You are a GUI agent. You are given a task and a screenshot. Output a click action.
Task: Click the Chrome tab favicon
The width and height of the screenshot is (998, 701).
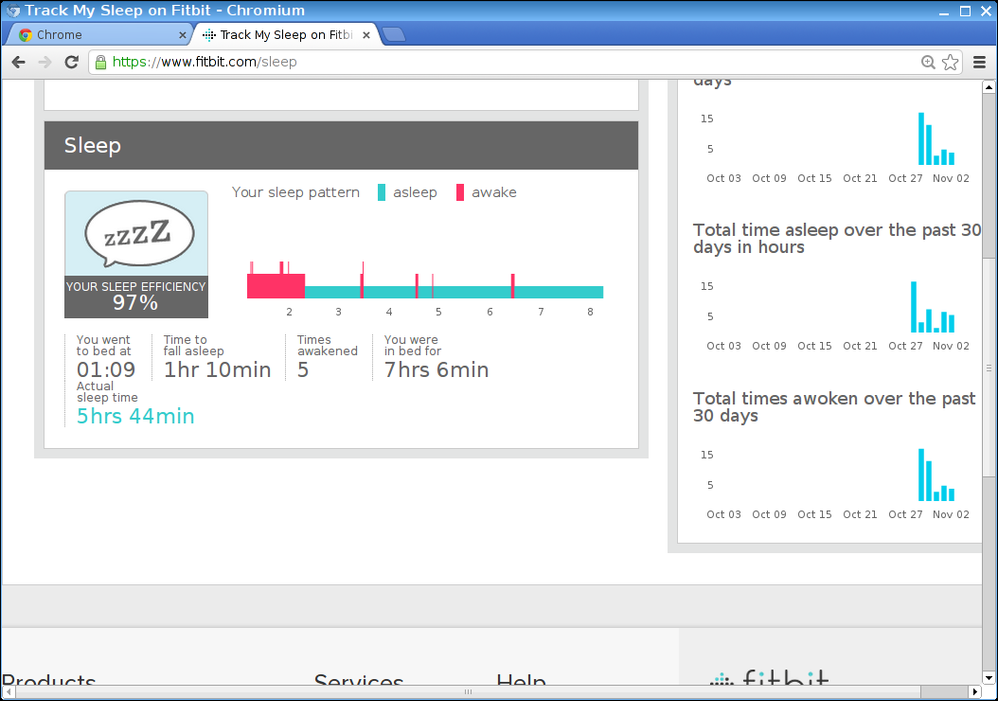25,35
